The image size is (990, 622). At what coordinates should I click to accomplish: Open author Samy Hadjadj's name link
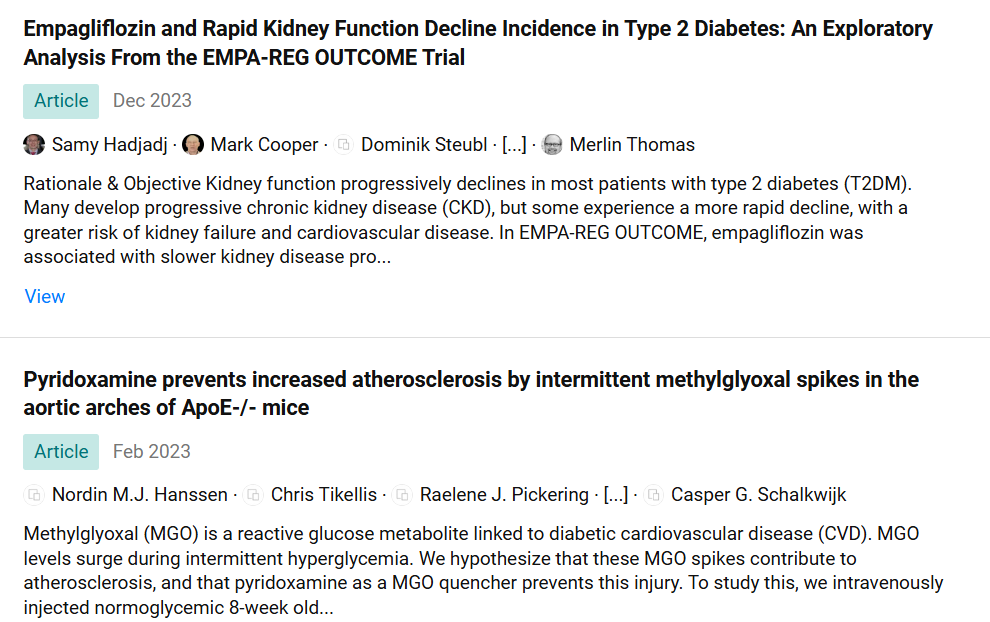(109, 145)
